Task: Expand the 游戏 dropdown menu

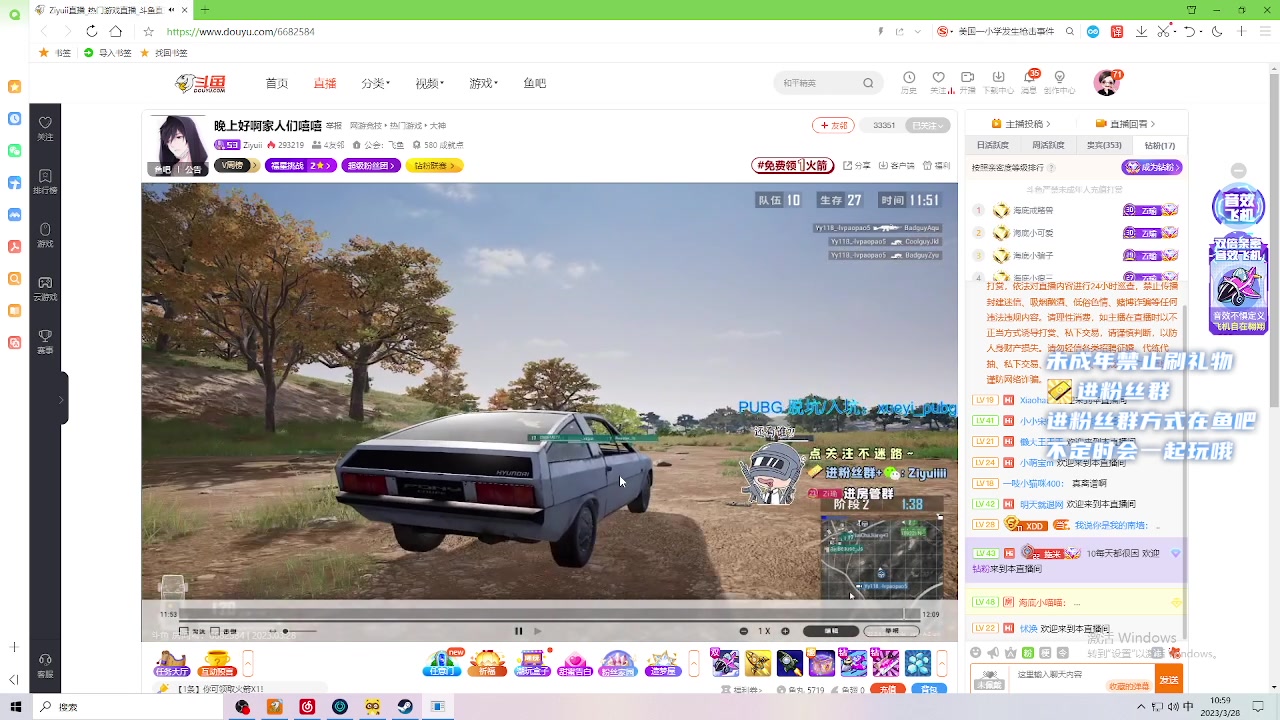Action: (x=483, y=83)
